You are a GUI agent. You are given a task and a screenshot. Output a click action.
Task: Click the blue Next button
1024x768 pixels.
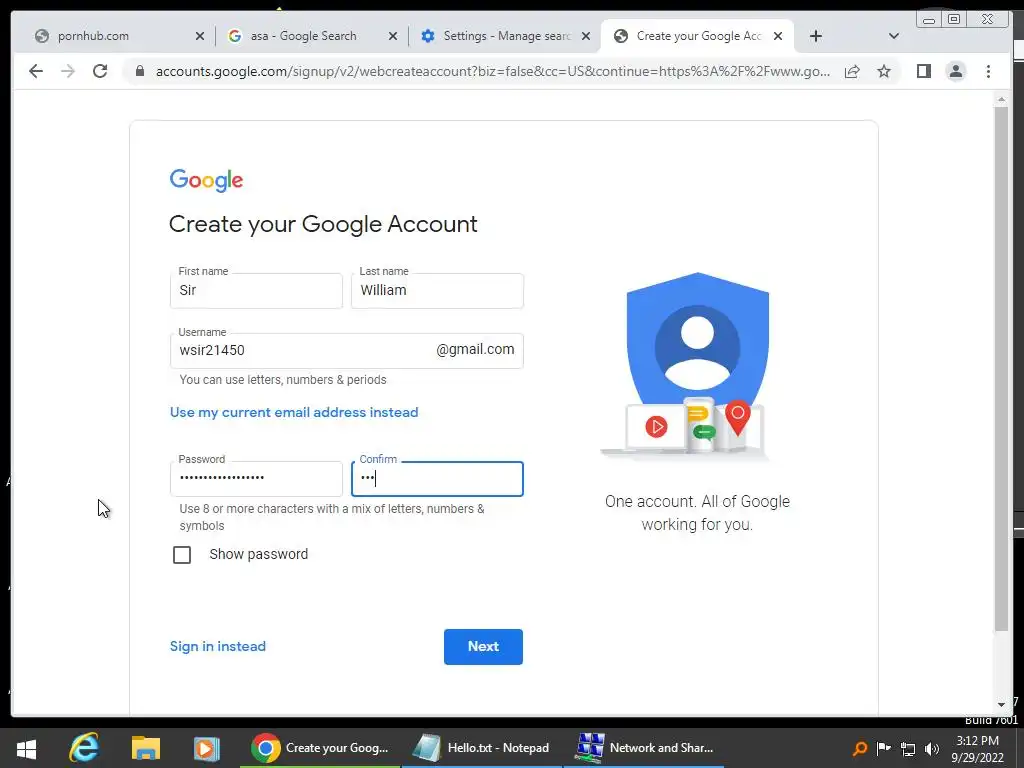483,647
